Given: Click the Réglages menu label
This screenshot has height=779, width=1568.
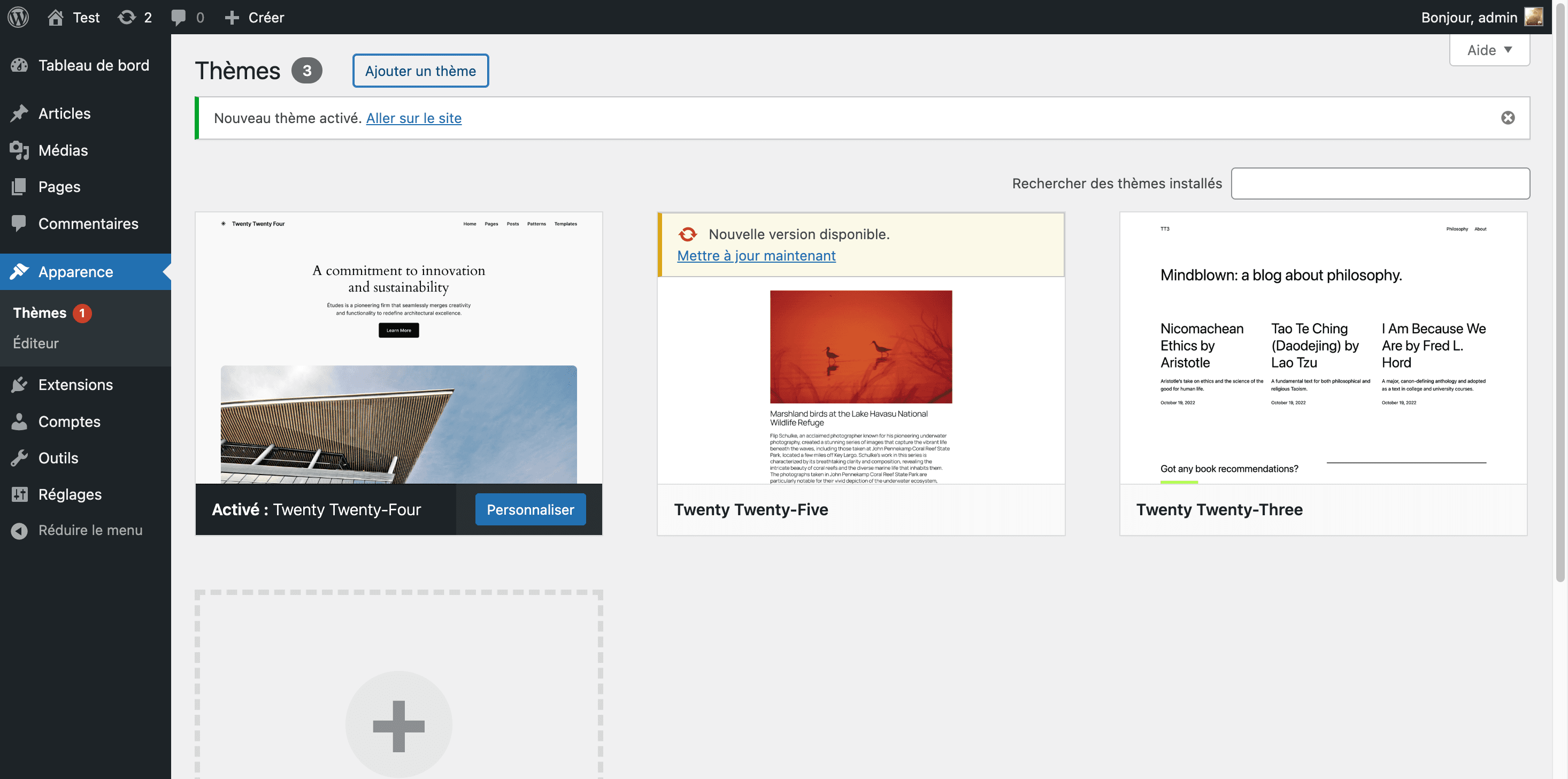Looking at the screenshot, I should point(70,494).
